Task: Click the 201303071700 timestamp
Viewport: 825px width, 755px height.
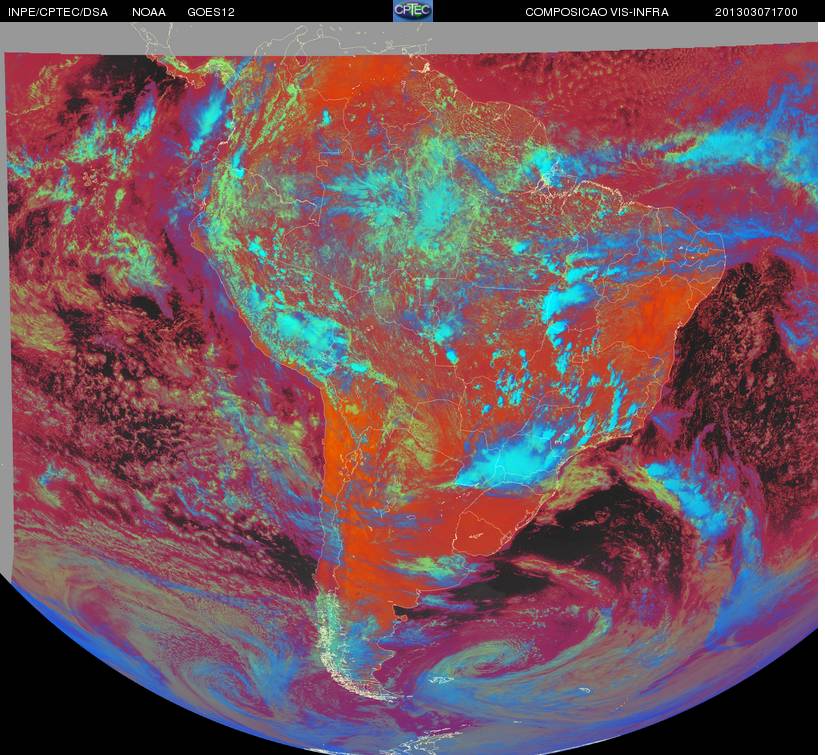Action: coord(756,12)
